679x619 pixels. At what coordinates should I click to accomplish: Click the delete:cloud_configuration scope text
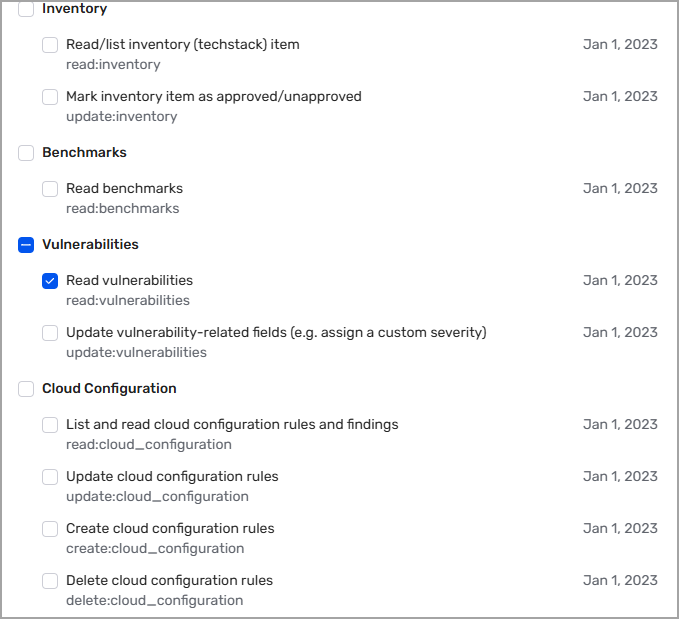(154, 600)
